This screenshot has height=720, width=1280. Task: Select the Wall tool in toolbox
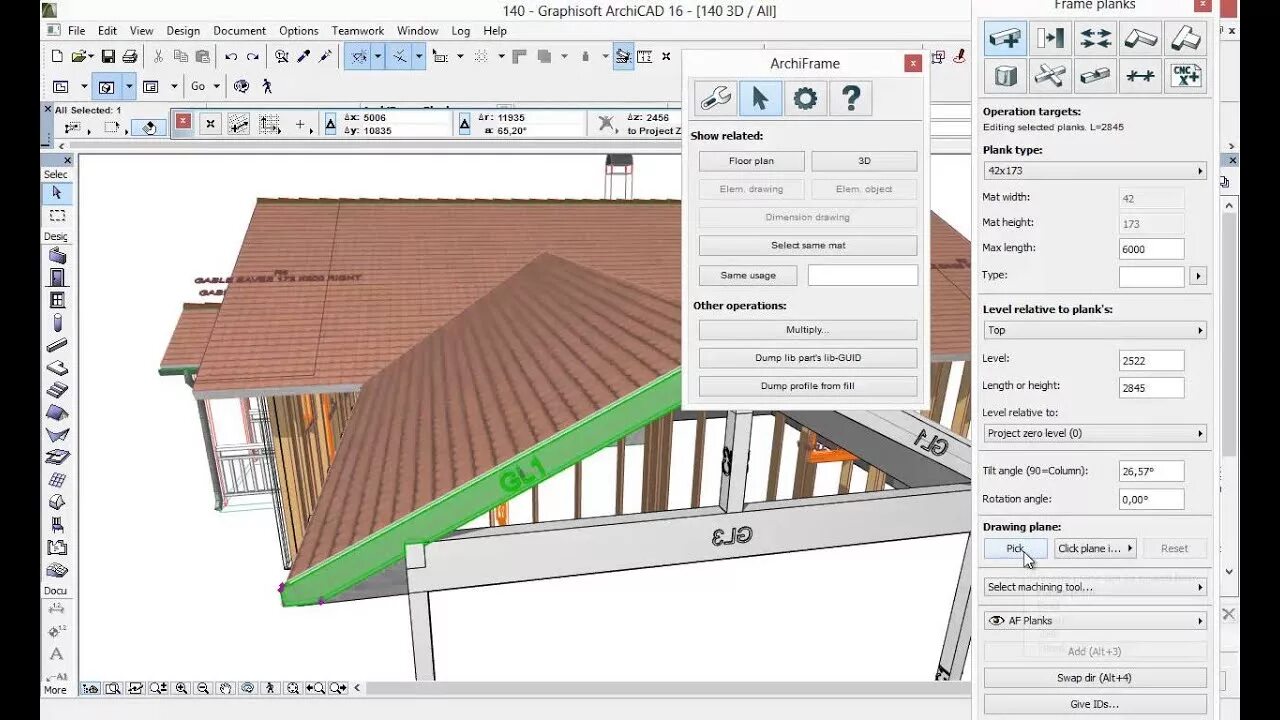point(57,255)
